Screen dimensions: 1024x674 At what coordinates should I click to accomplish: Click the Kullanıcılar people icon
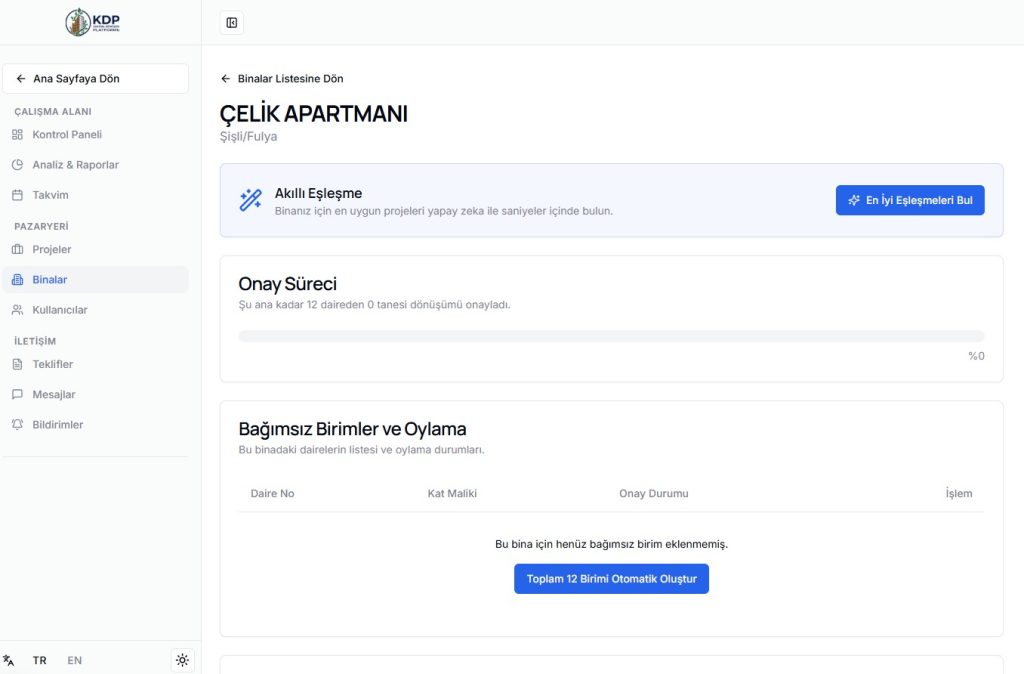pyautogui.click(x=17, y=310)
